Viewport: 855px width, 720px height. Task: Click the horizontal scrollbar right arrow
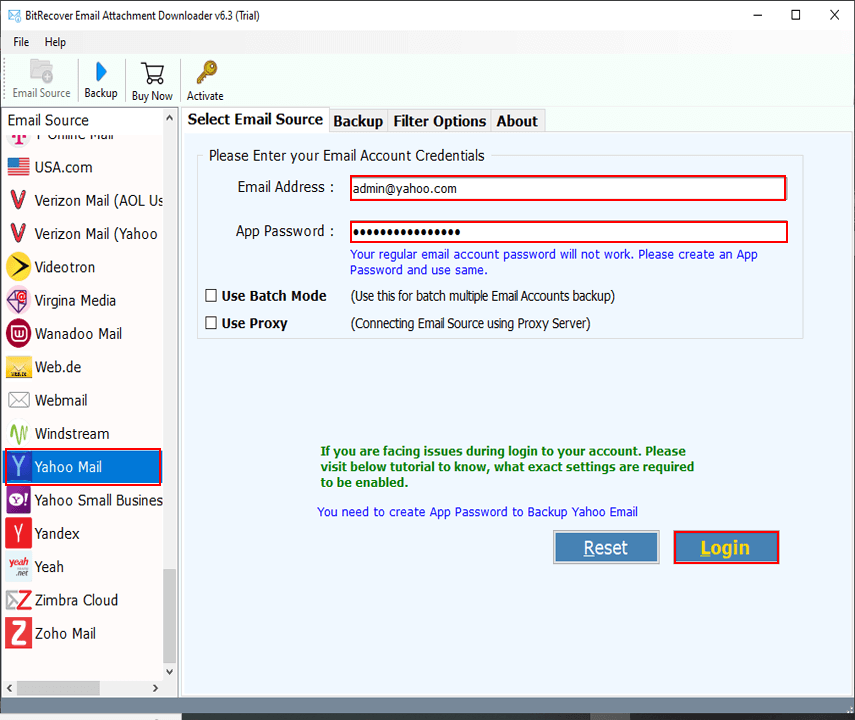(x=153, y=689)
